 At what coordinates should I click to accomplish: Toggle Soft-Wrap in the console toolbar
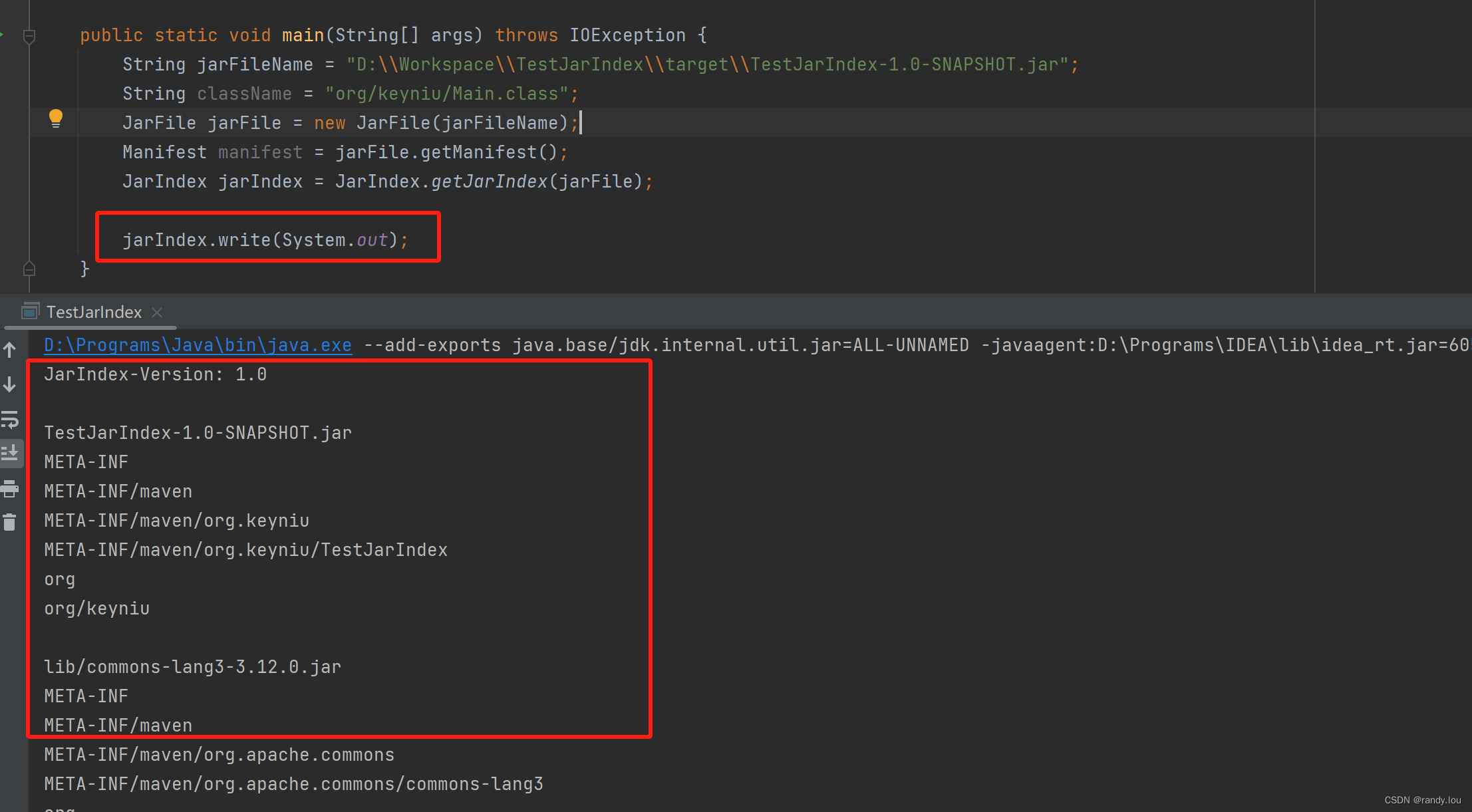(10, 419)
